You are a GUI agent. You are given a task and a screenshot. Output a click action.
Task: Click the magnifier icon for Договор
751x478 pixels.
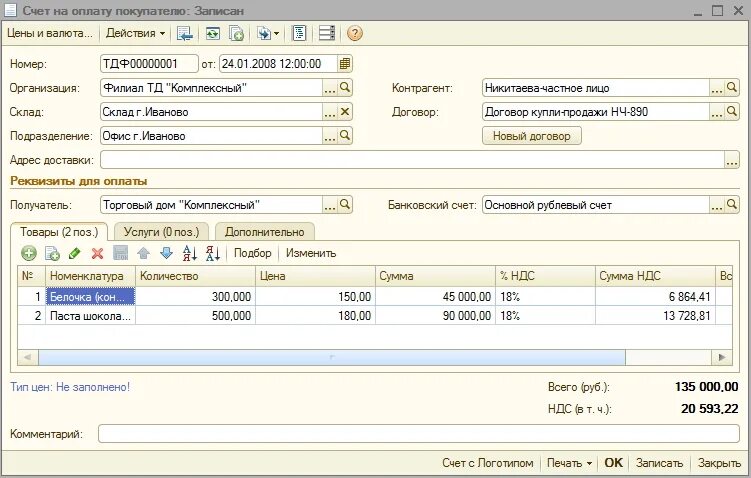pyautogui.click(x=732, y=112)
